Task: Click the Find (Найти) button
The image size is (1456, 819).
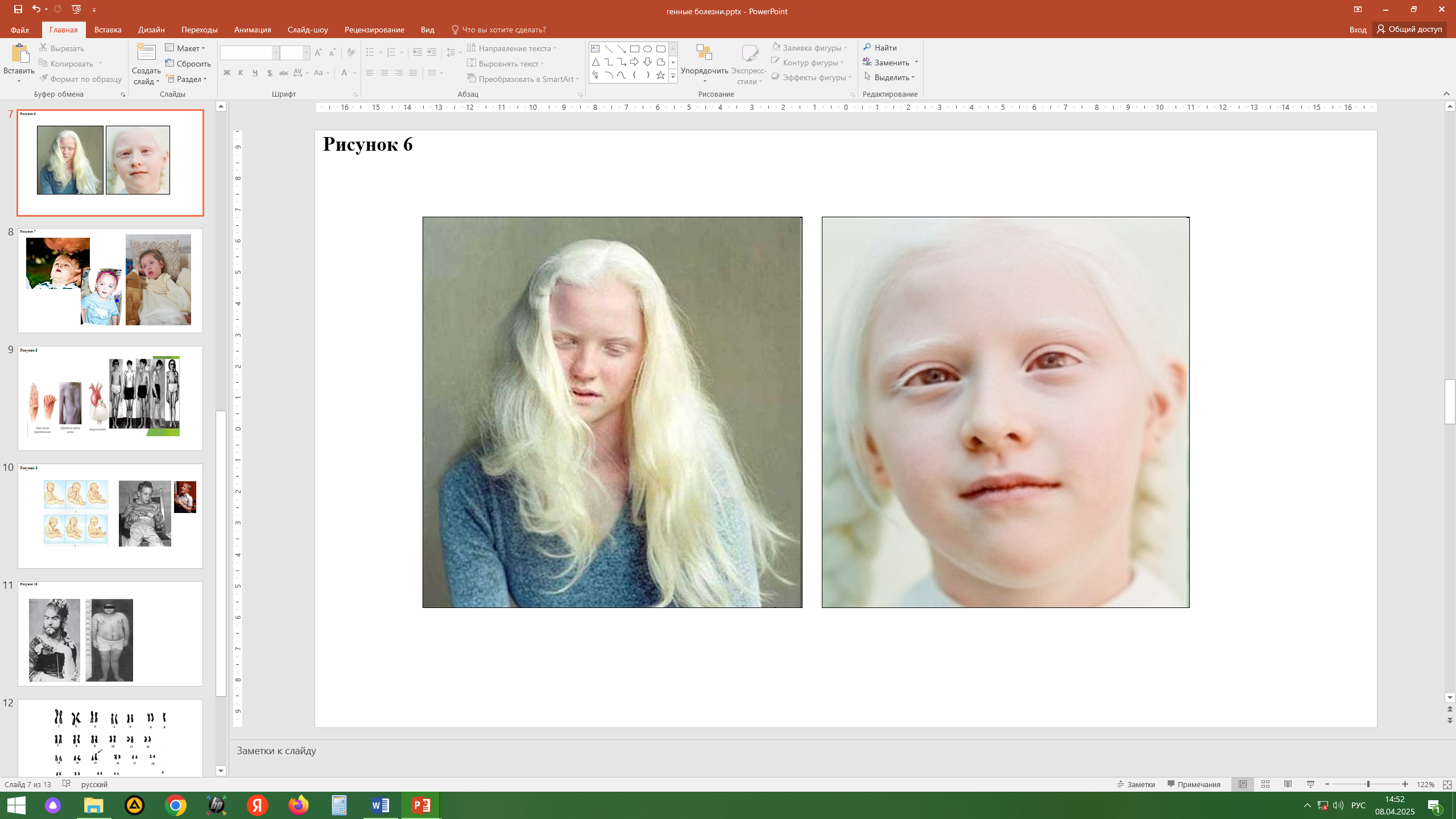Action: (x=880, y=48)
